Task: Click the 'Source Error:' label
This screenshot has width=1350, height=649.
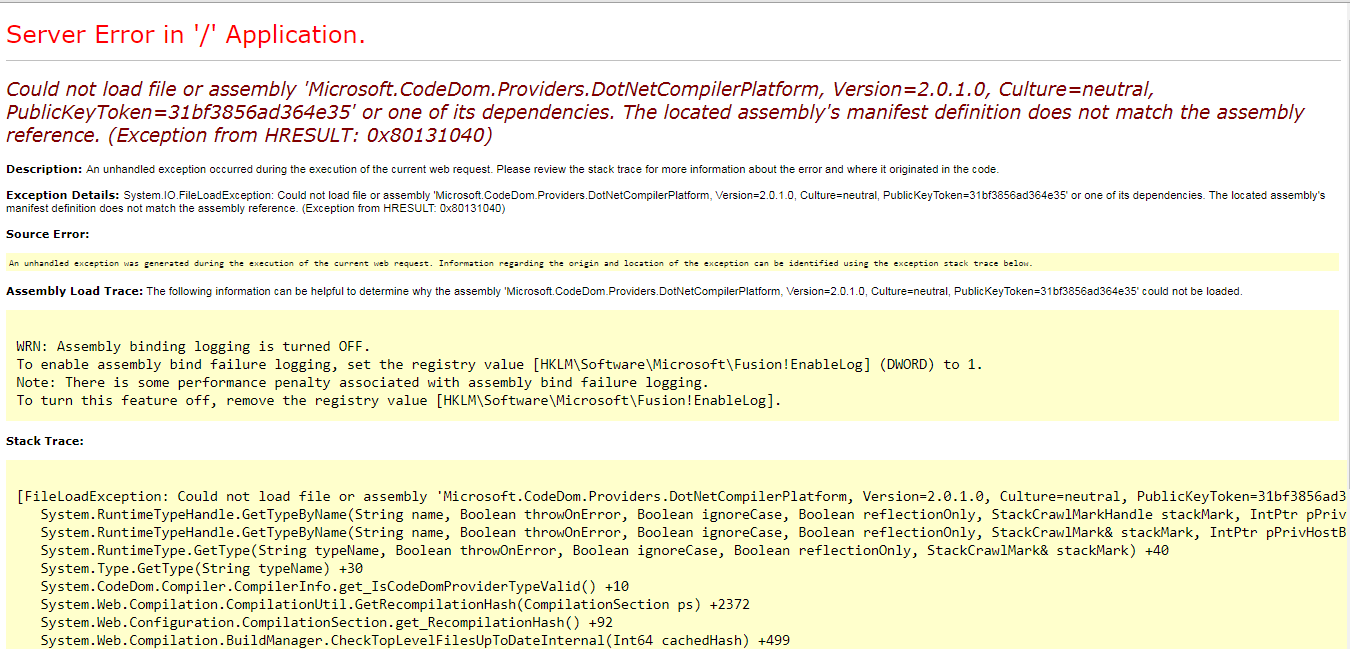Action: [x=48, y=234]
